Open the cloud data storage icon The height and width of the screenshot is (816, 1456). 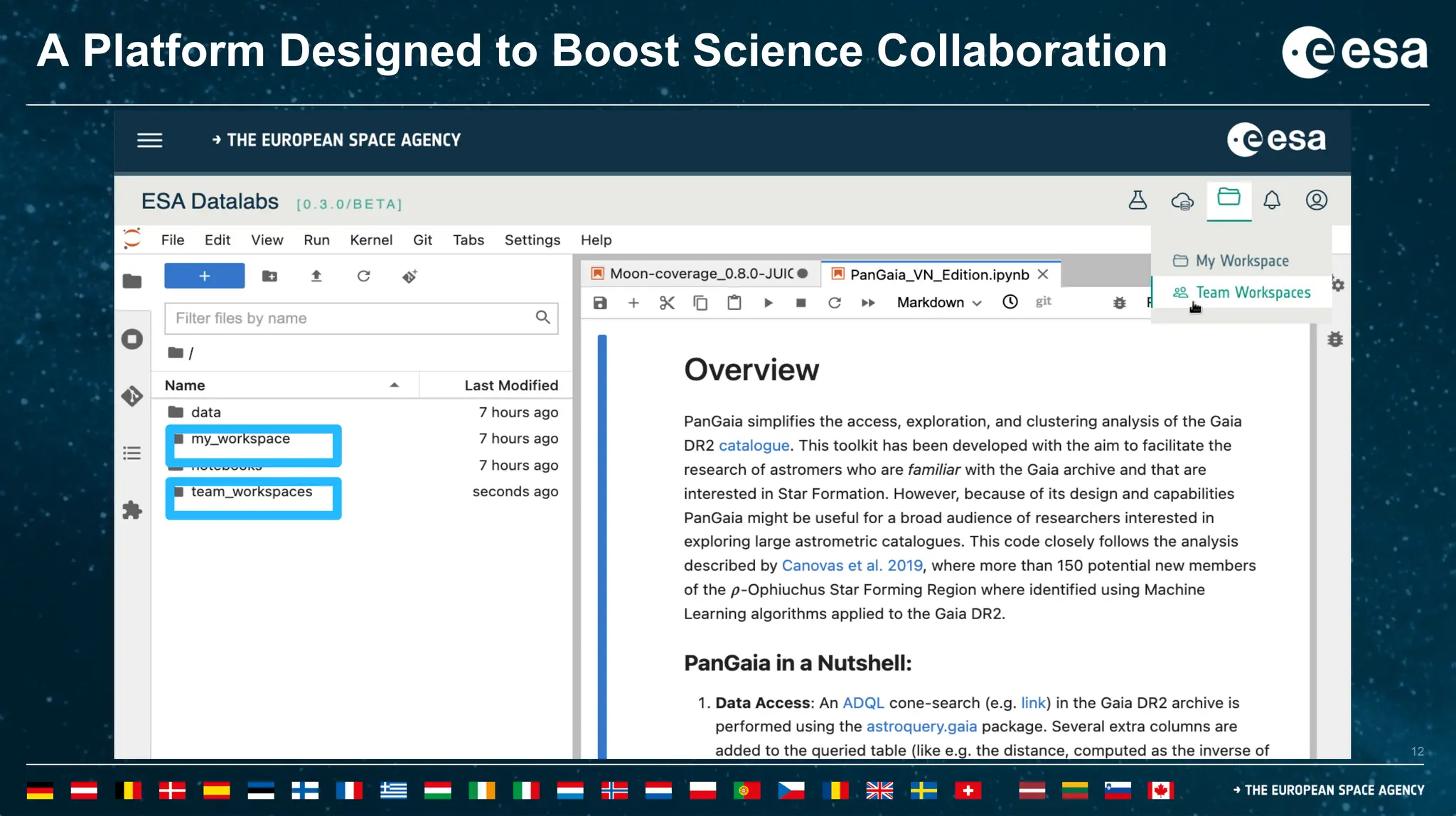[x=1182, y=201]
